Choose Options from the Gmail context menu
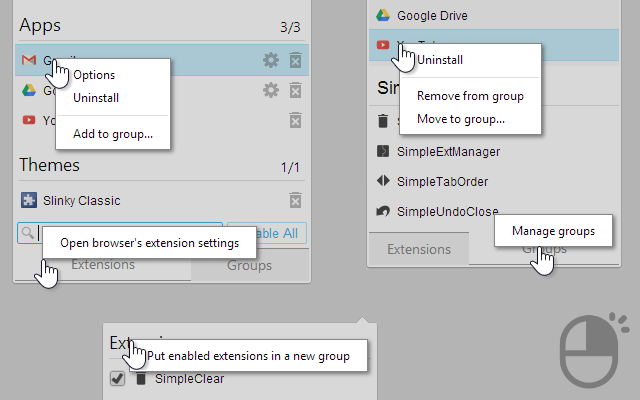 coord(94,75)
